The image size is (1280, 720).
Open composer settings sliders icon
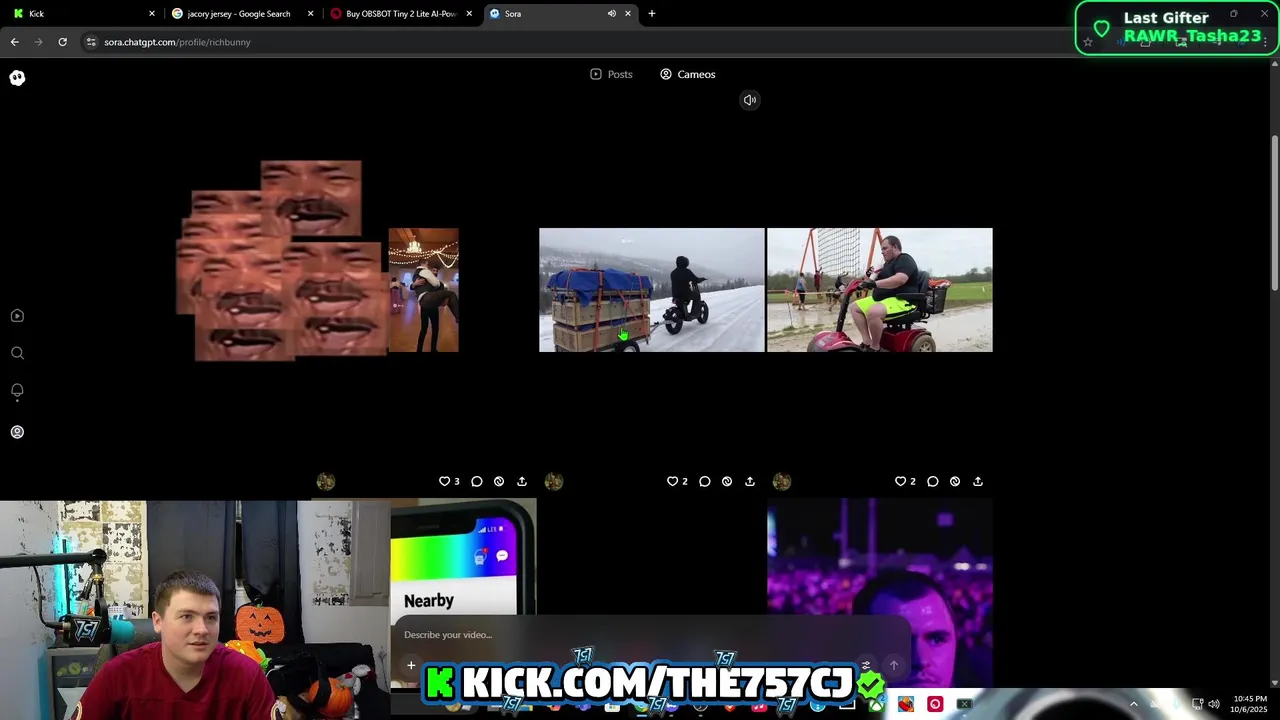866,665
